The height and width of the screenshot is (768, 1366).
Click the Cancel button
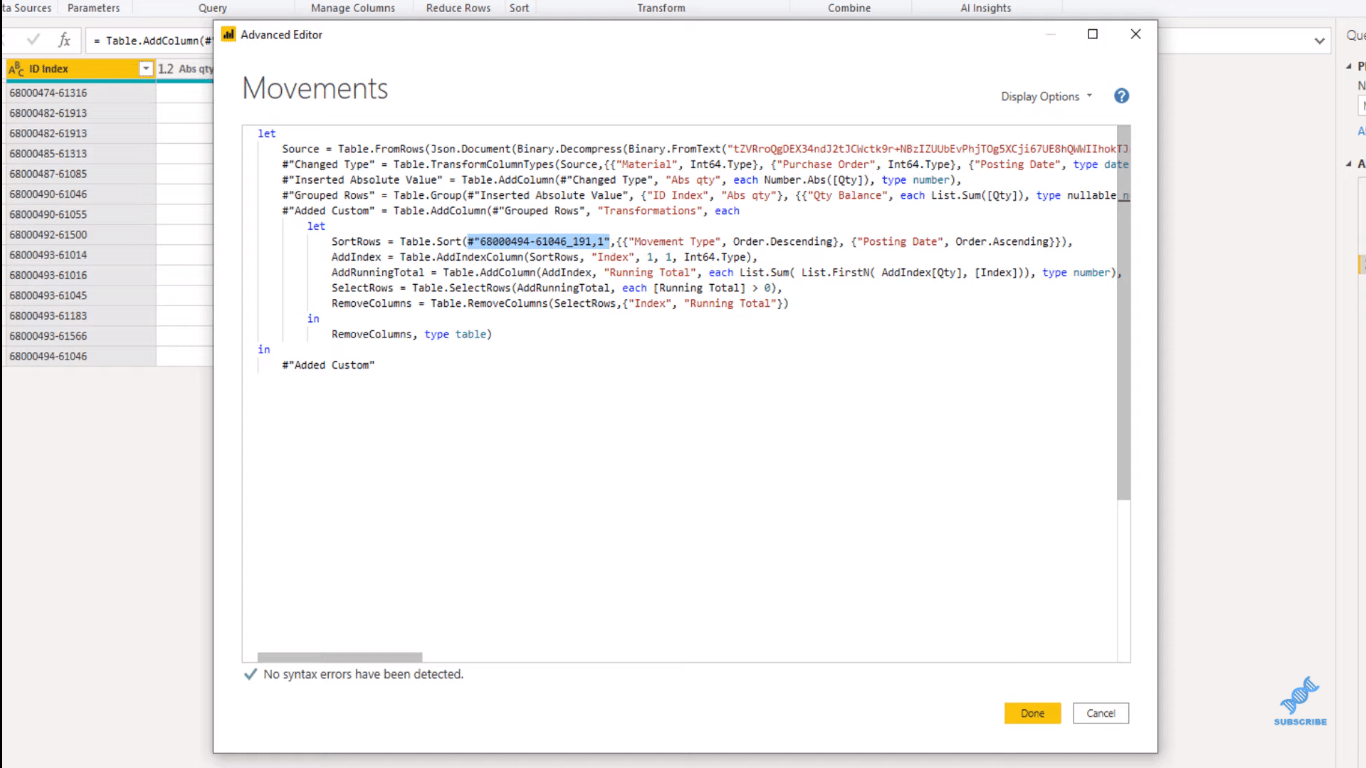(x=1101, y=713)
